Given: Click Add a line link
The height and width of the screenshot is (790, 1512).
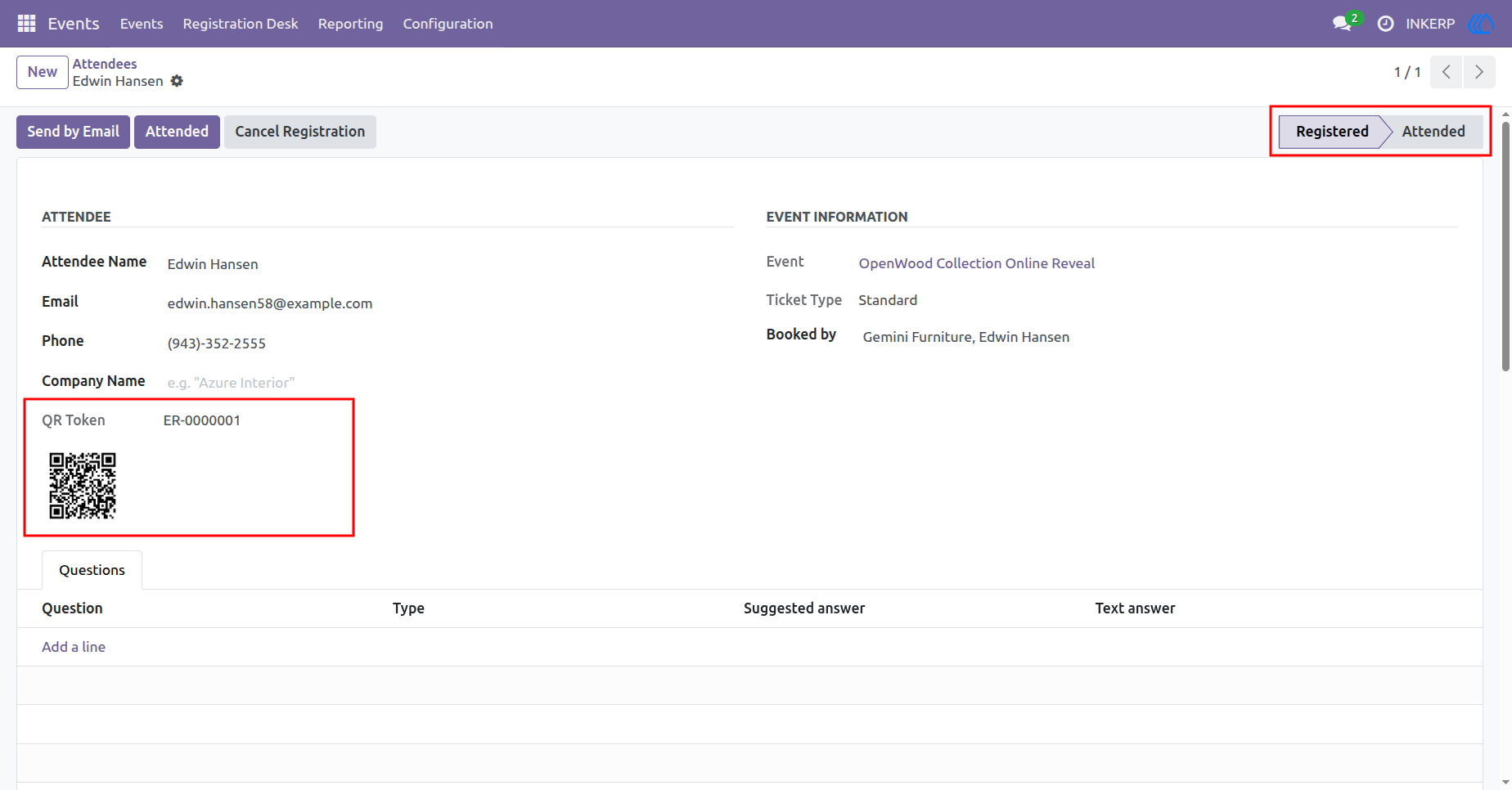Looking at the screenshot, I should [x=74, y=647].
